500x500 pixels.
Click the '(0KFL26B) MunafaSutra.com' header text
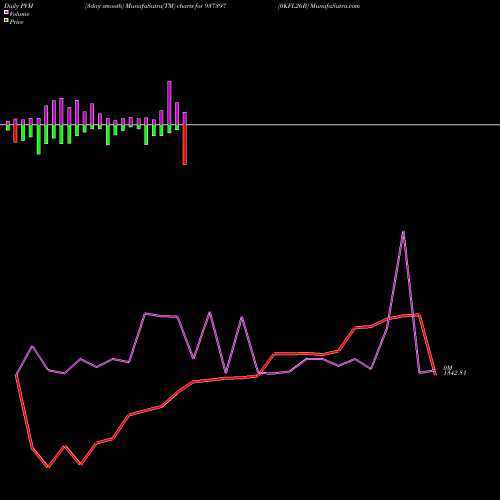pyautogui.click(x=319, y=6)
